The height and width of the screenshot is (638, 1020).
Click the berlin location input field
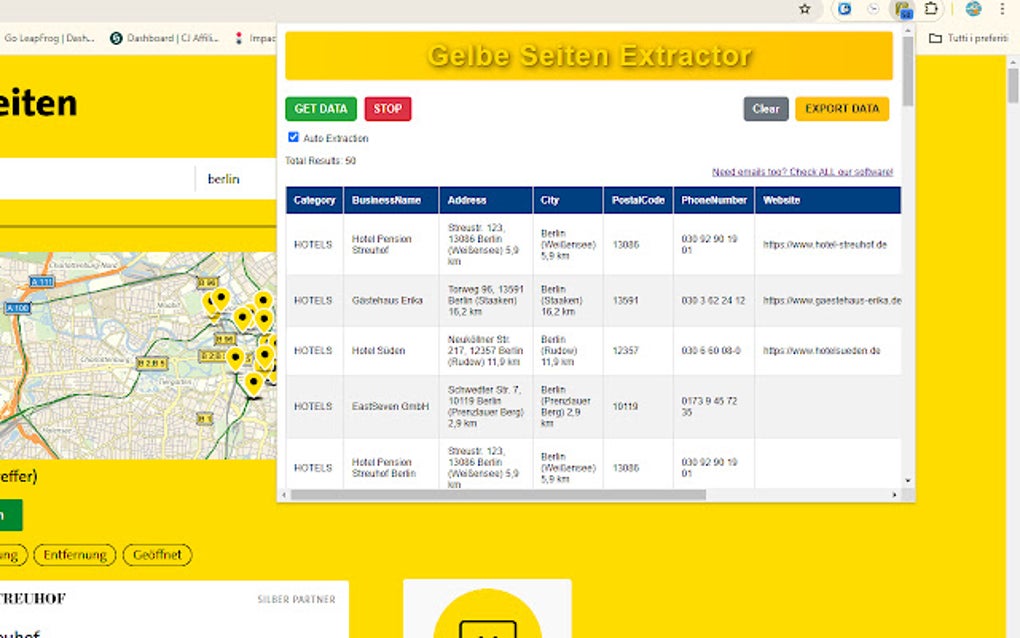[236, 179]
